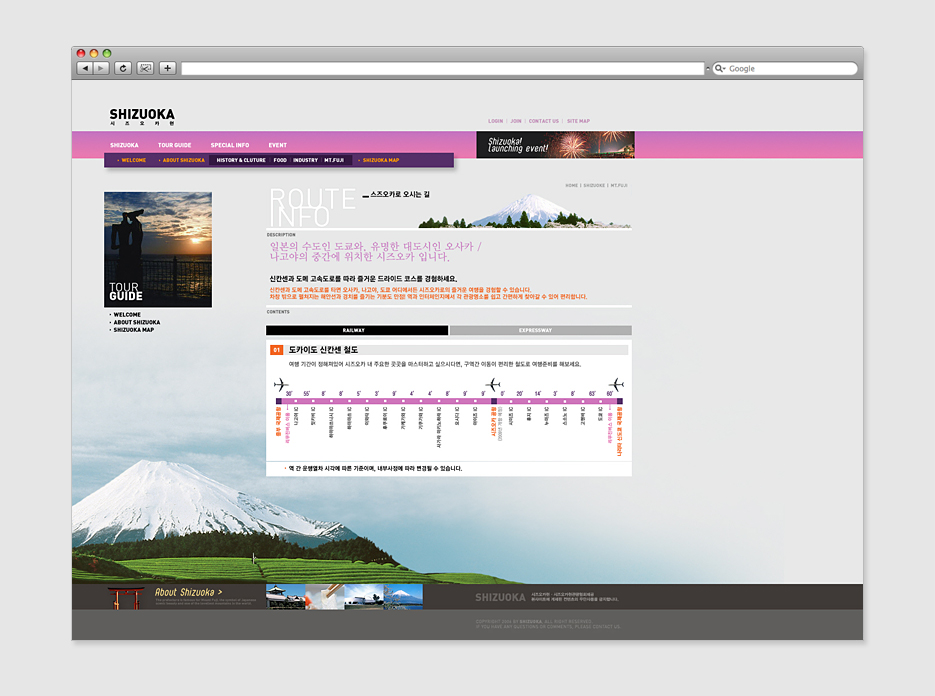The height and width of the screenshot is (696, 935).
Task: Click the LOGIN link
Action: click(x=496, y=121)
